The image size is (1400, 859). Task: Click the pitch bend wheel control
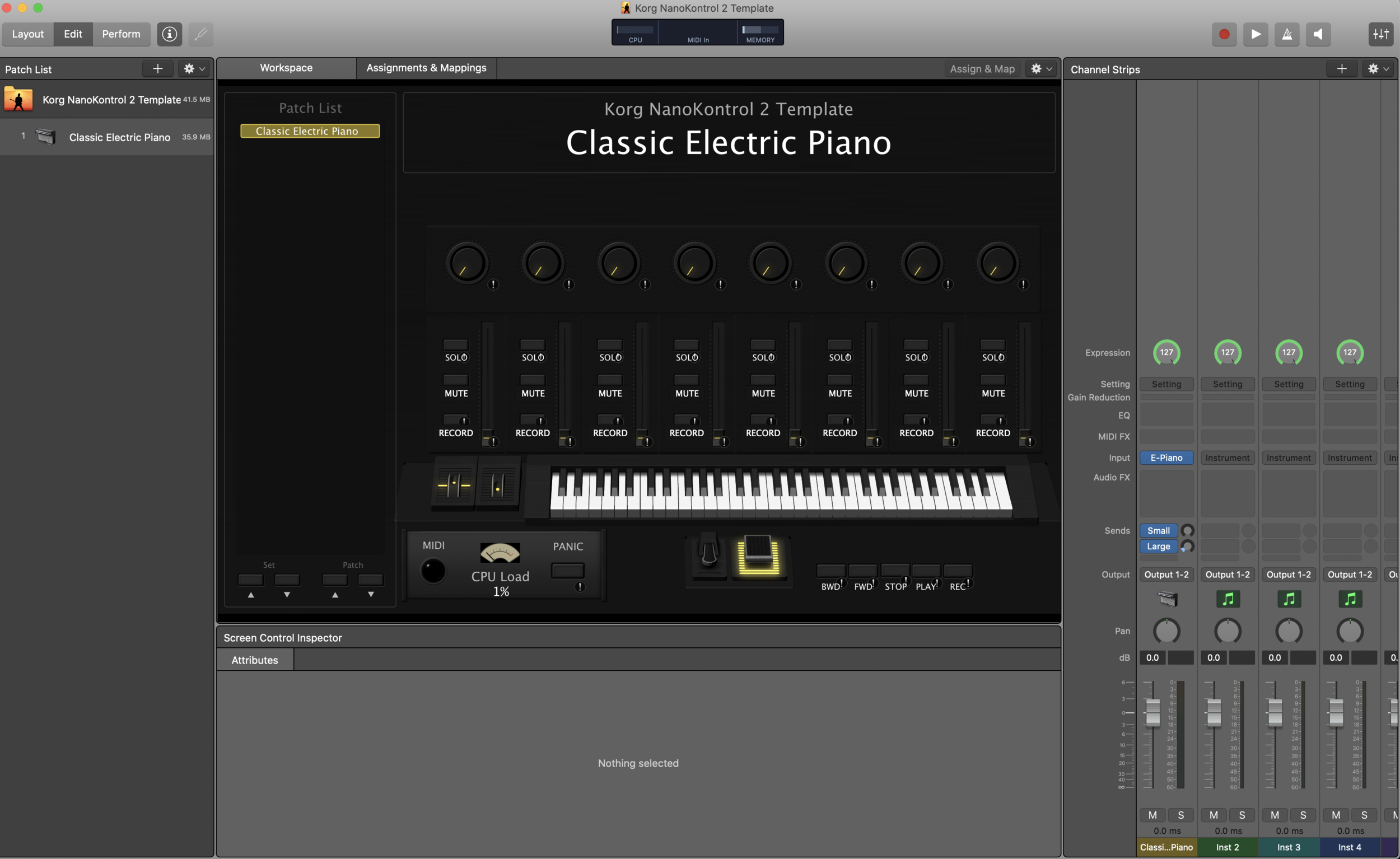tap(453, 484)
